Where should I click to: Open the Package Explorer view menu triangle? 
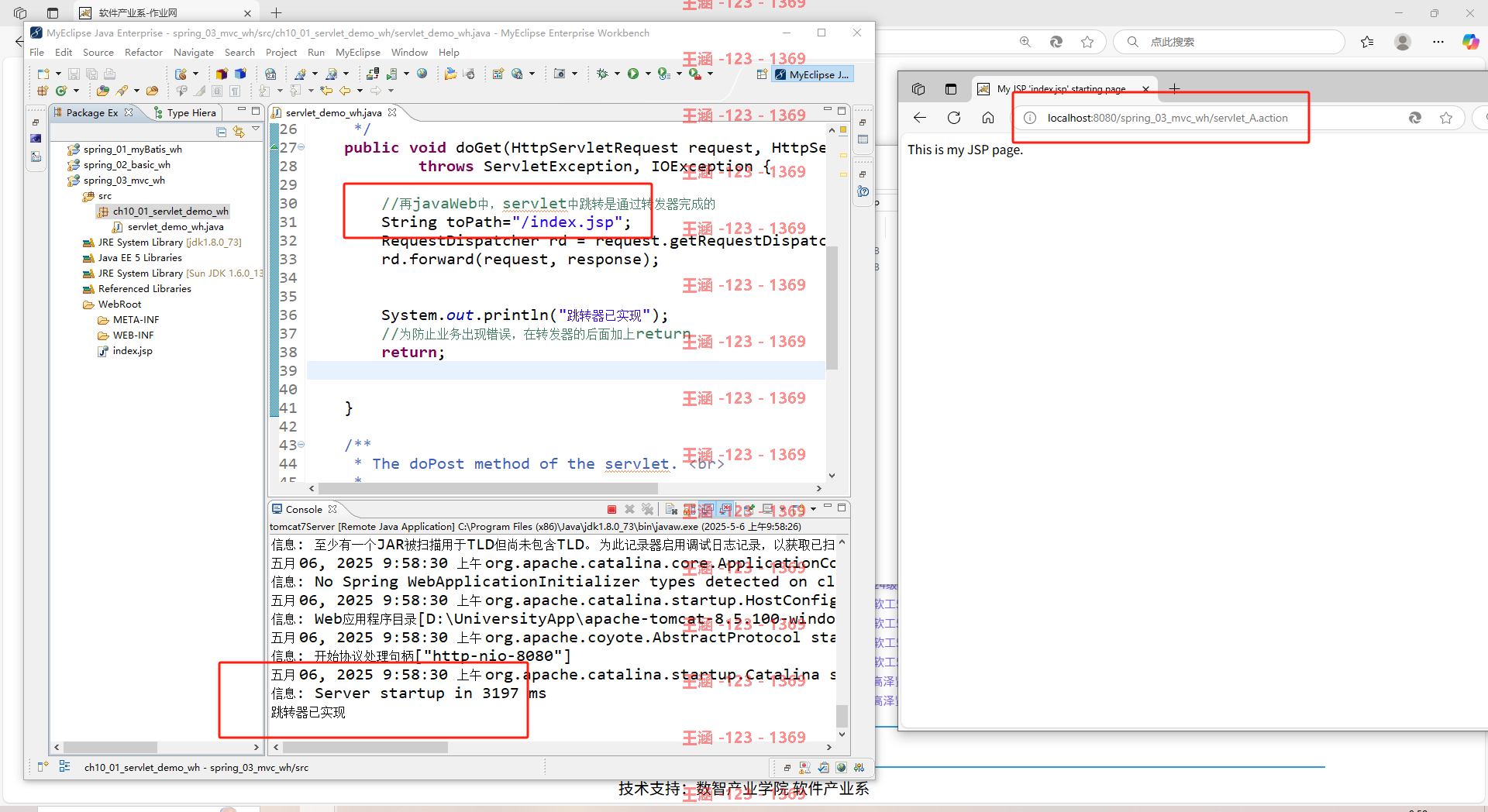[256, 129]
